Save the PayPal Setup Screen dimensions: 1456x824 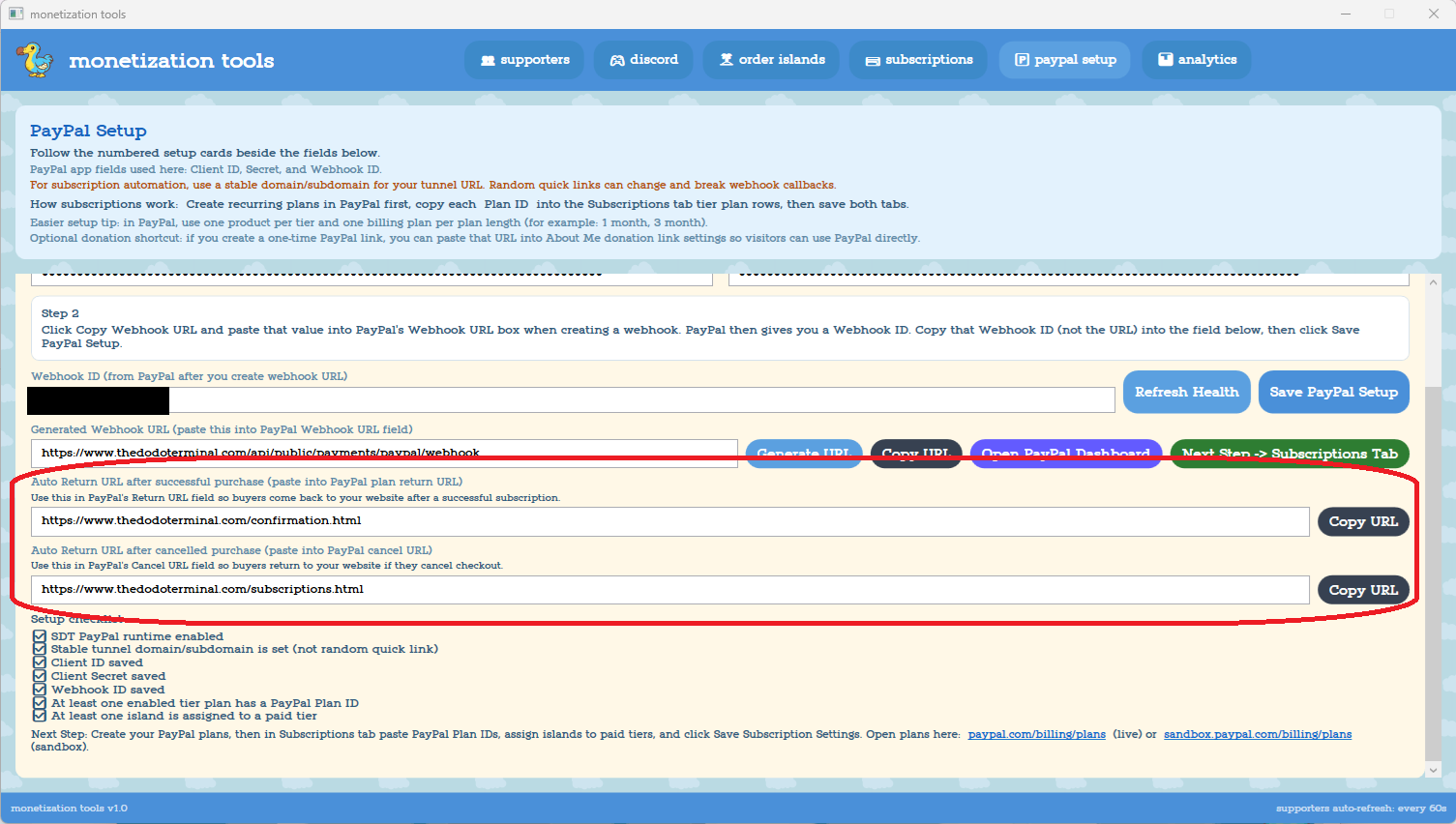(1333, 392)
